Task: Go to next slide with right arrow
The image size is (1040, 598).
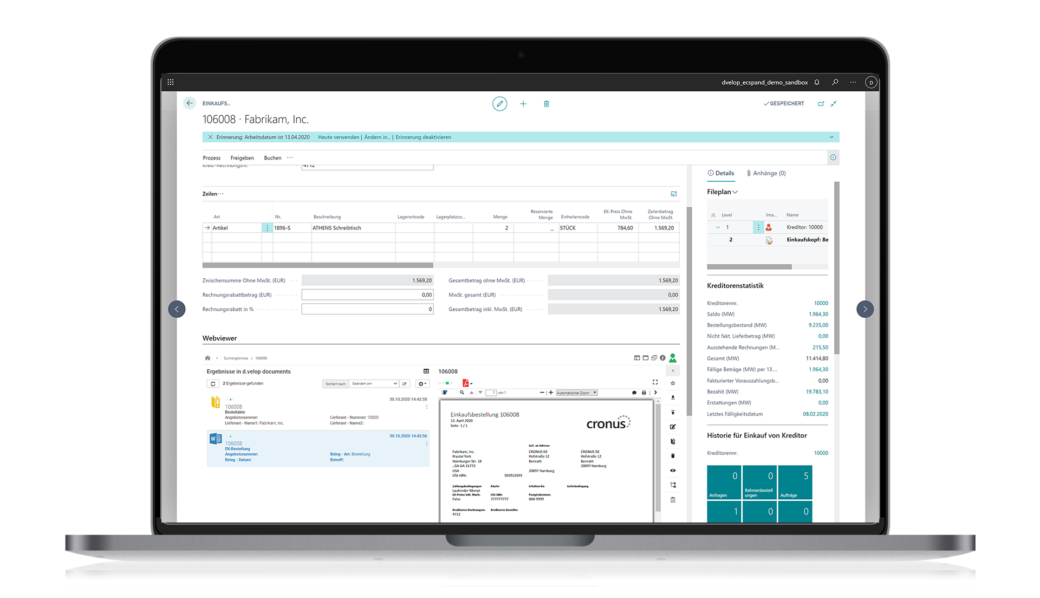Action: coord(865,309)
